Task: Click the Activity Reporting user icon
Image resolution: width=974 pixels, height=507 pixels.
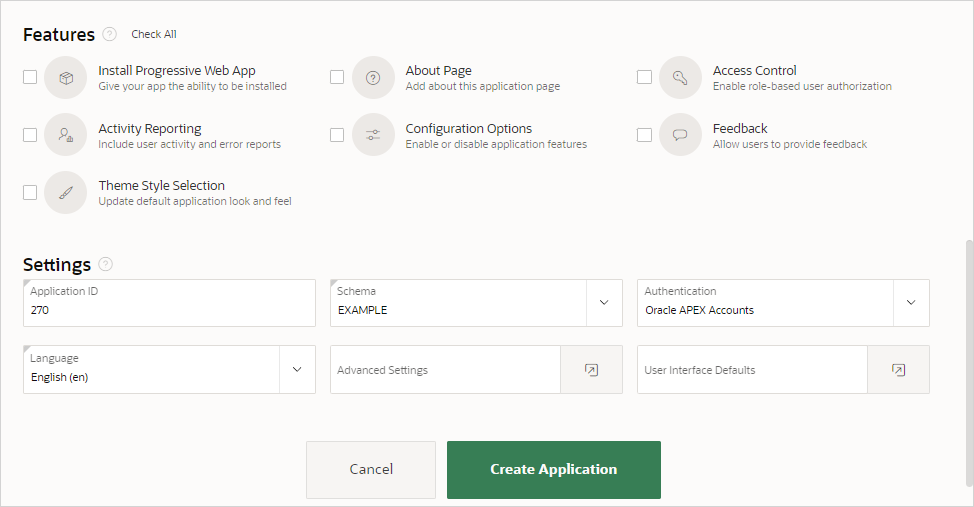Action: click(x=65, y=135)
